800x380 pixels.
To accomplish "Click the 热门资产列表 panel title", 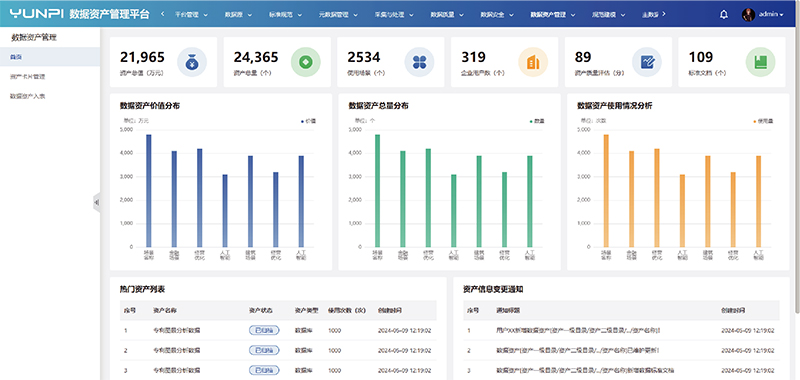I will pos(142,289).
